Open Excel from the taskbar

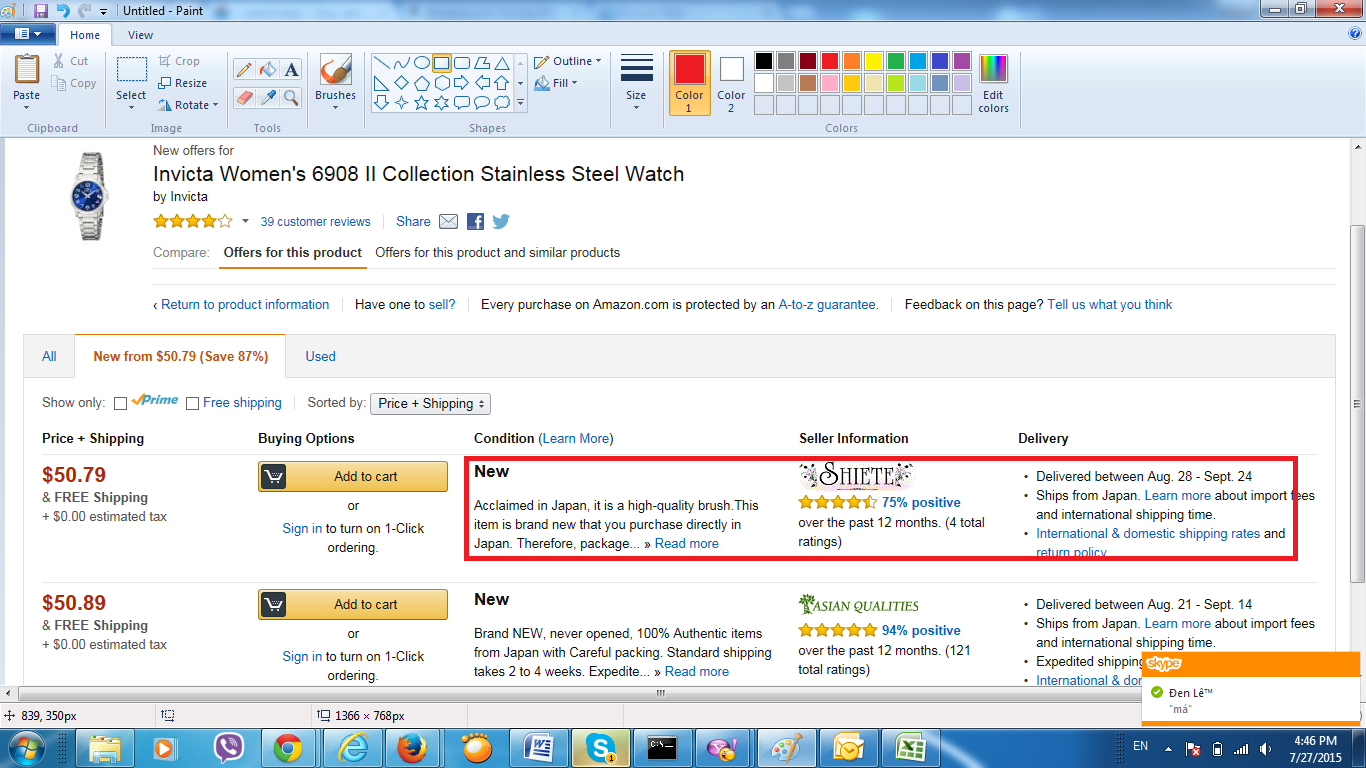[909, 747]
